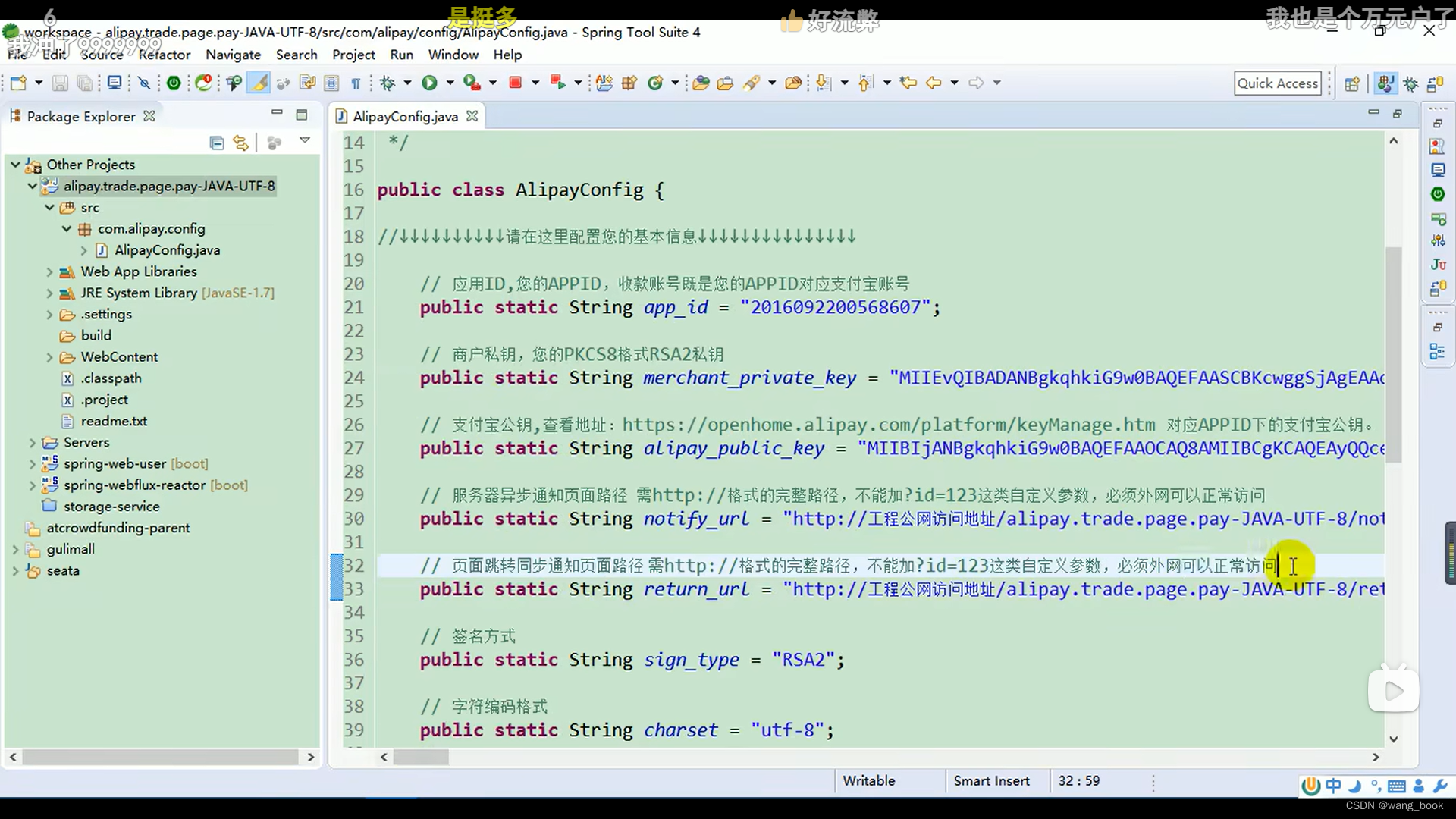Open the Refactor menu
Viewport: 1456px width, 819px height.
(165, 55)
